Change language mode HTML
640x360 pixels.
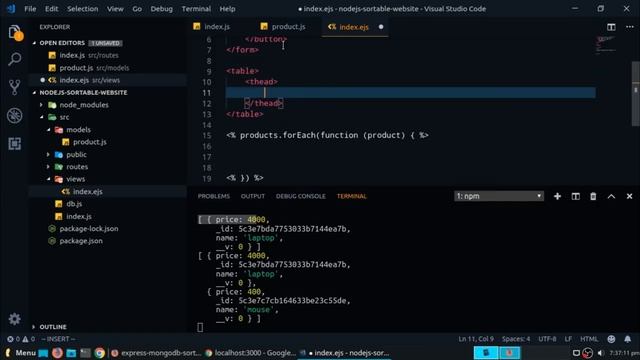[x=589, y=339]
